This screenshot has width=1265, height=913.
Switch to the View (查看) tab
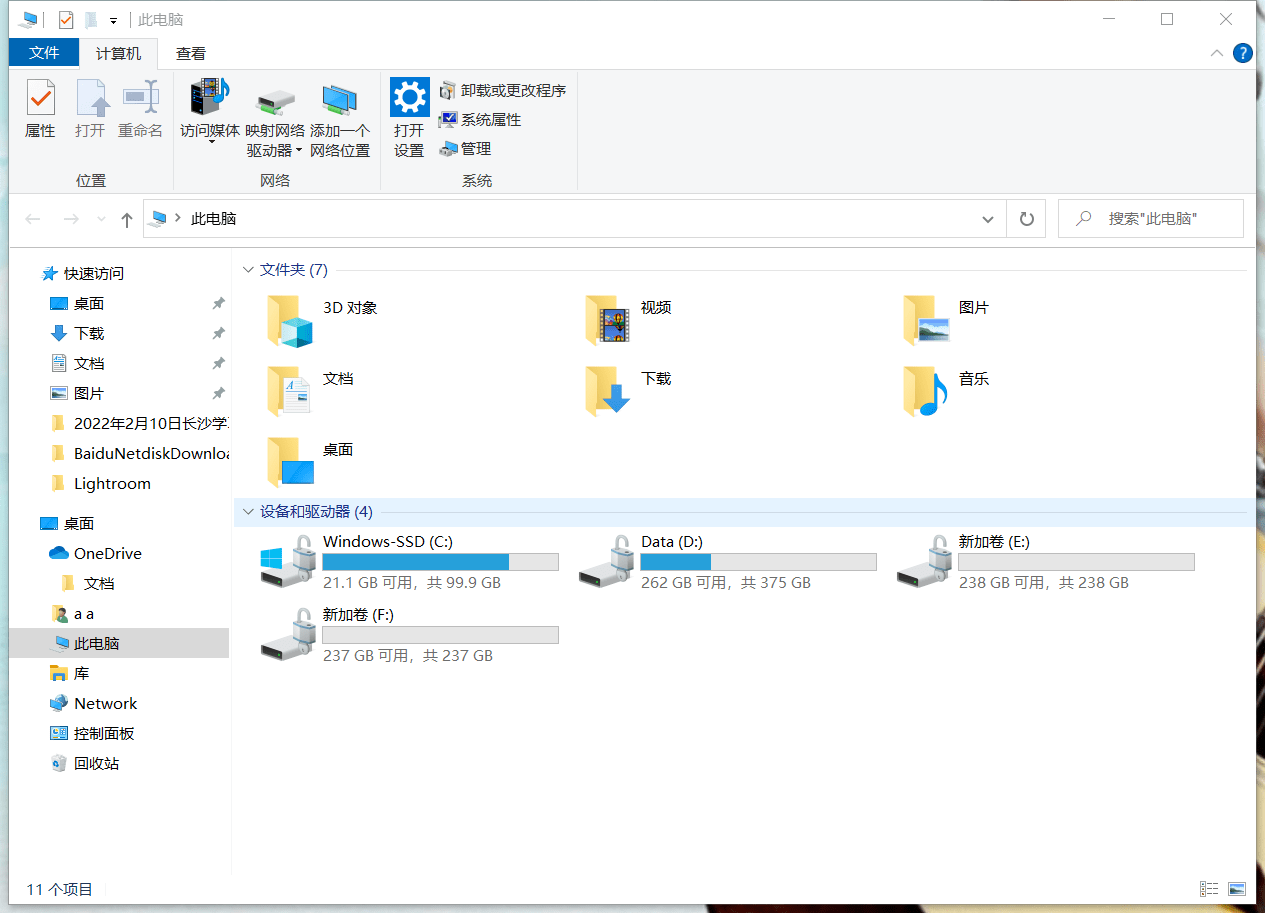pos(191,53)
